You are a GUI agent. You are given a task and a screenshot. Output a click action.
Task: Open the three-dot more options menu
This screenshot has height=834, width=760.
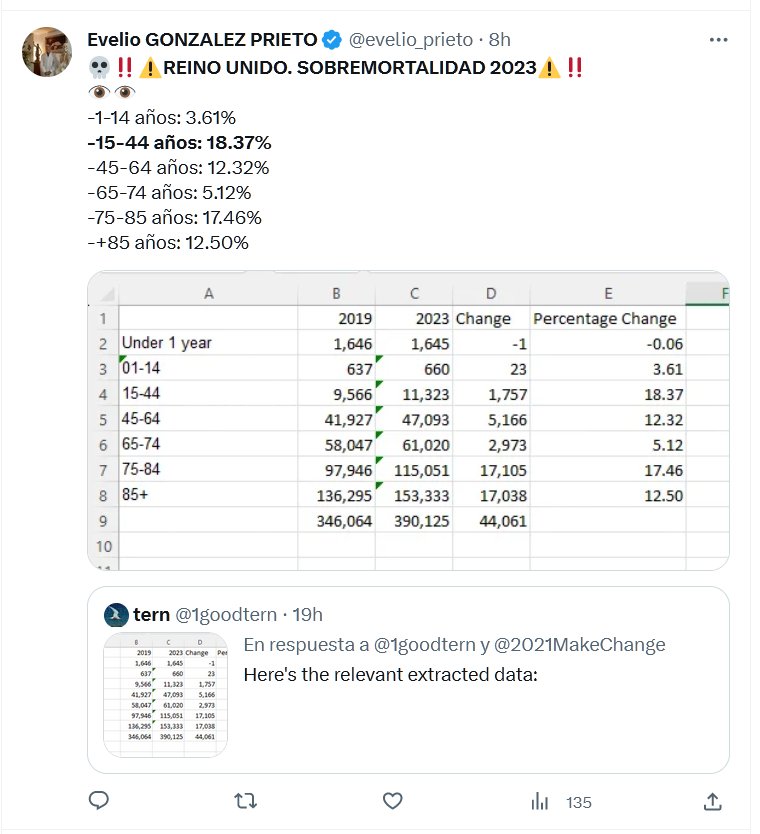tap(718, 40)
